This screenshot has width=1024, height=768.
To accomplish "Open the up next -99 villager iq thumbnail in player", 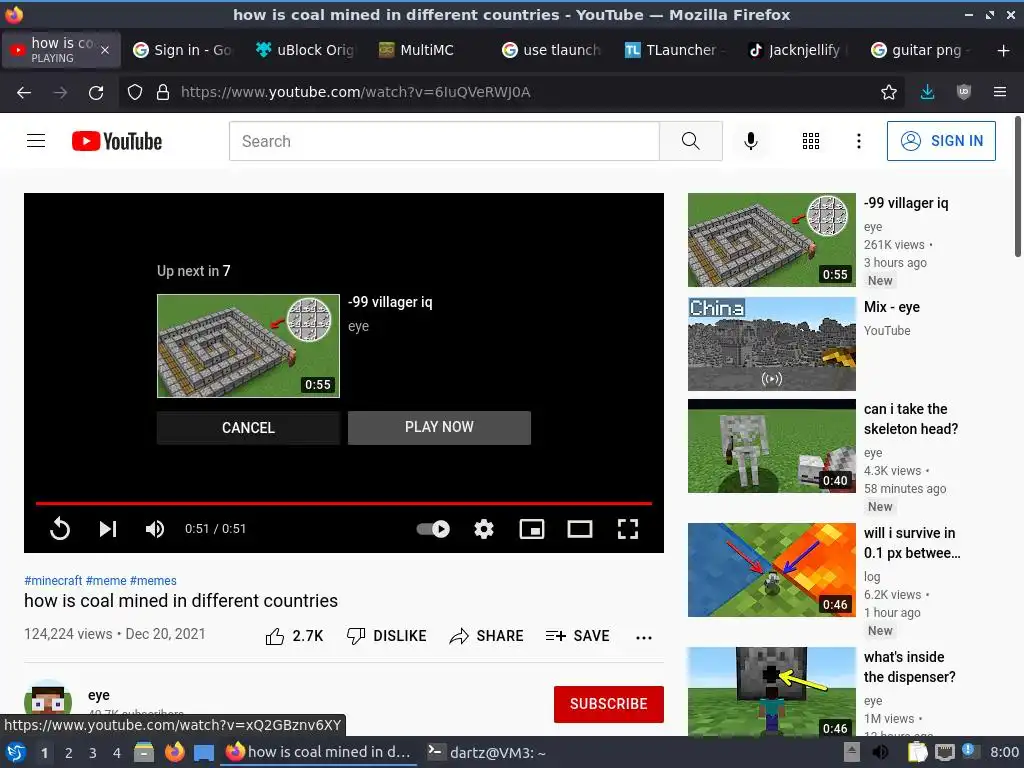I will [248, 345].
